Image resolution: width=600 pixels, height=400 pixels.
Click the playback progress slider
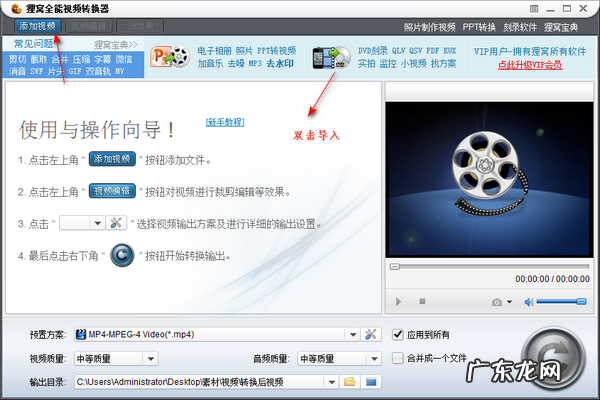tap(489, 266)
